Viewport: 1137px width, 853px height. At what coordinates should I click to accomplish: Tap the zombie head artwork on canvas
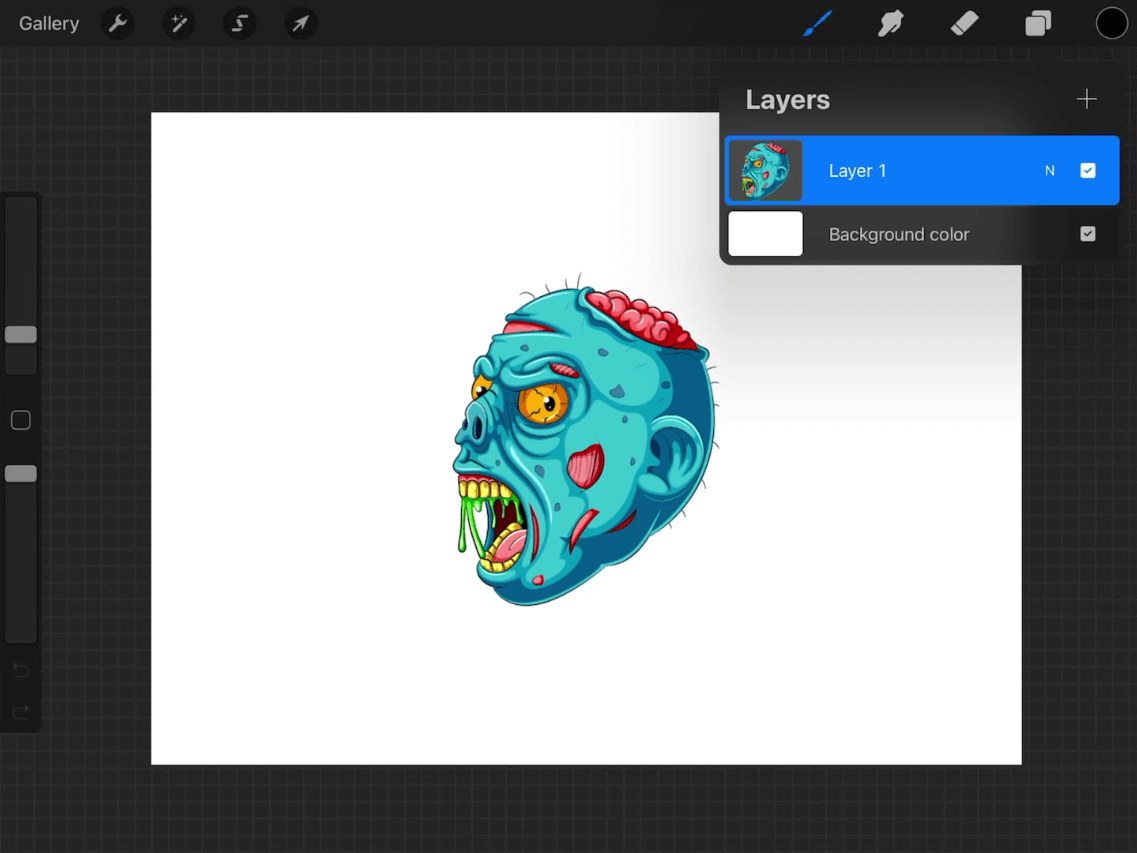click(586, 440)
